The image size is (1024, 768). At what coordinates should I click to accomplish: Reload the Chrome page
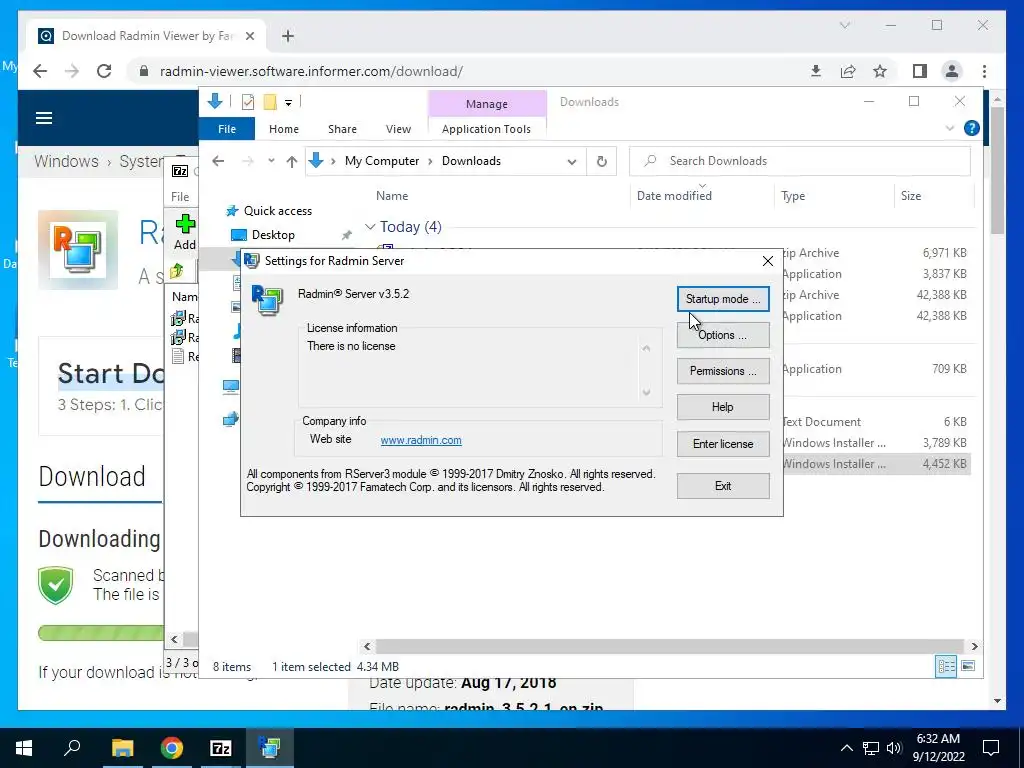pyautogui.click(x=104, y=71)
